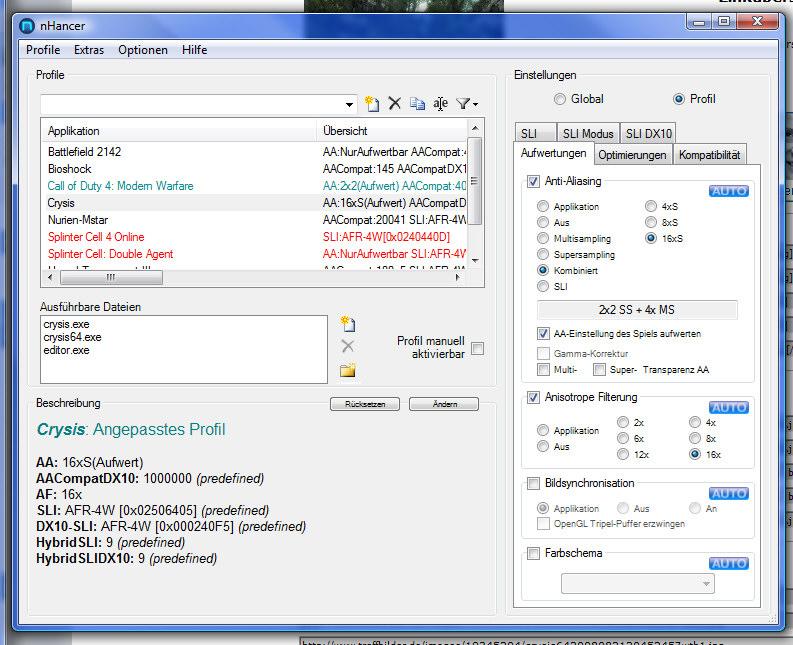
Task: Select the 4xS anti-aliasing mode
Action: pyautogui.click(x=651, y=206)
